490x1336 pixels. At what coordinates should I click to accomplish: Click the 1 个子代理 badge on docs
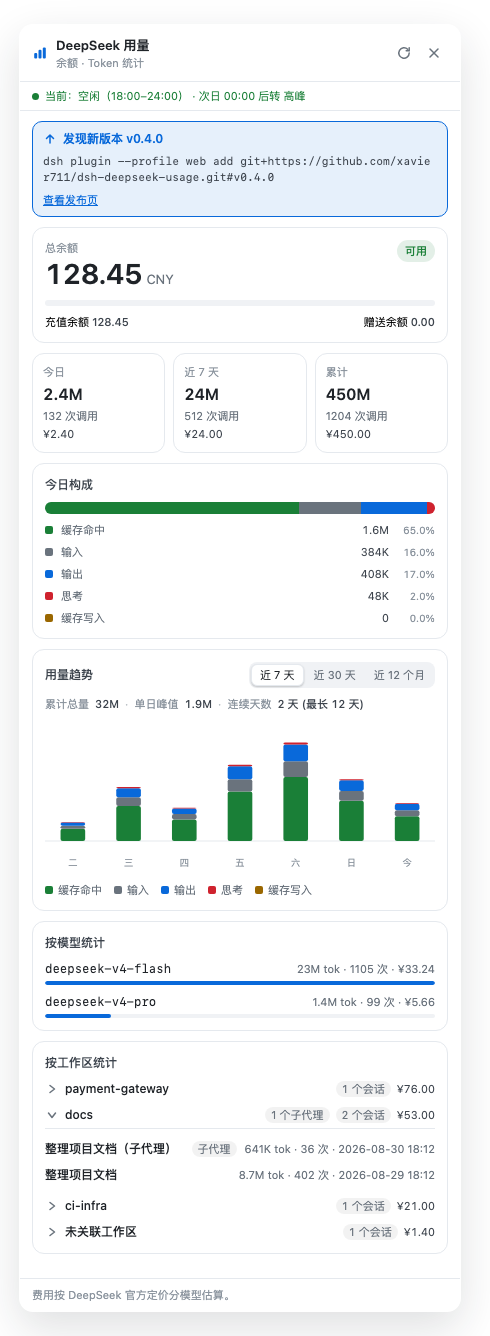click(296, 1115)
